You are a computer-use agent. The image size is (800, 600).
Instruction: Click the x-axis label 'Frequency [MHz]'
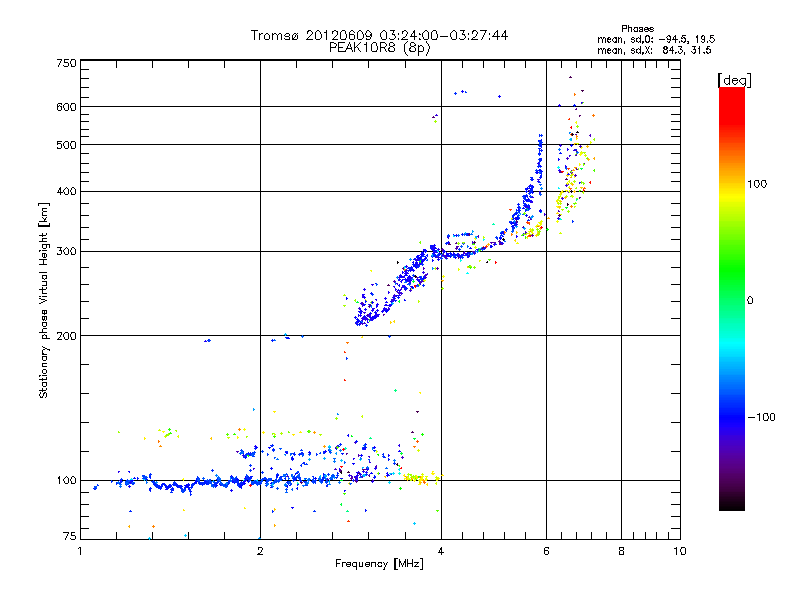[x=379, y=564]
